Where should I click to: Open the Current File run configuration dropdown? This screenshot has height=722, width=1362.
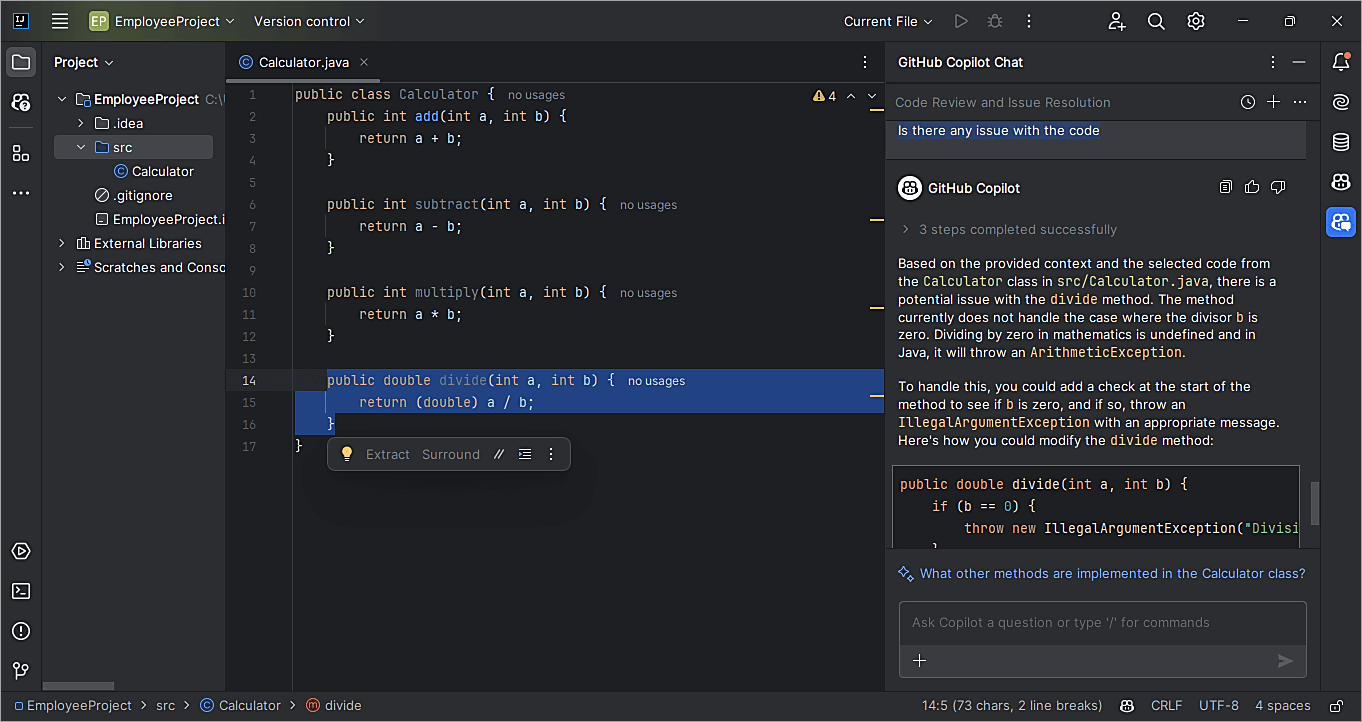[x=888, y=21]
